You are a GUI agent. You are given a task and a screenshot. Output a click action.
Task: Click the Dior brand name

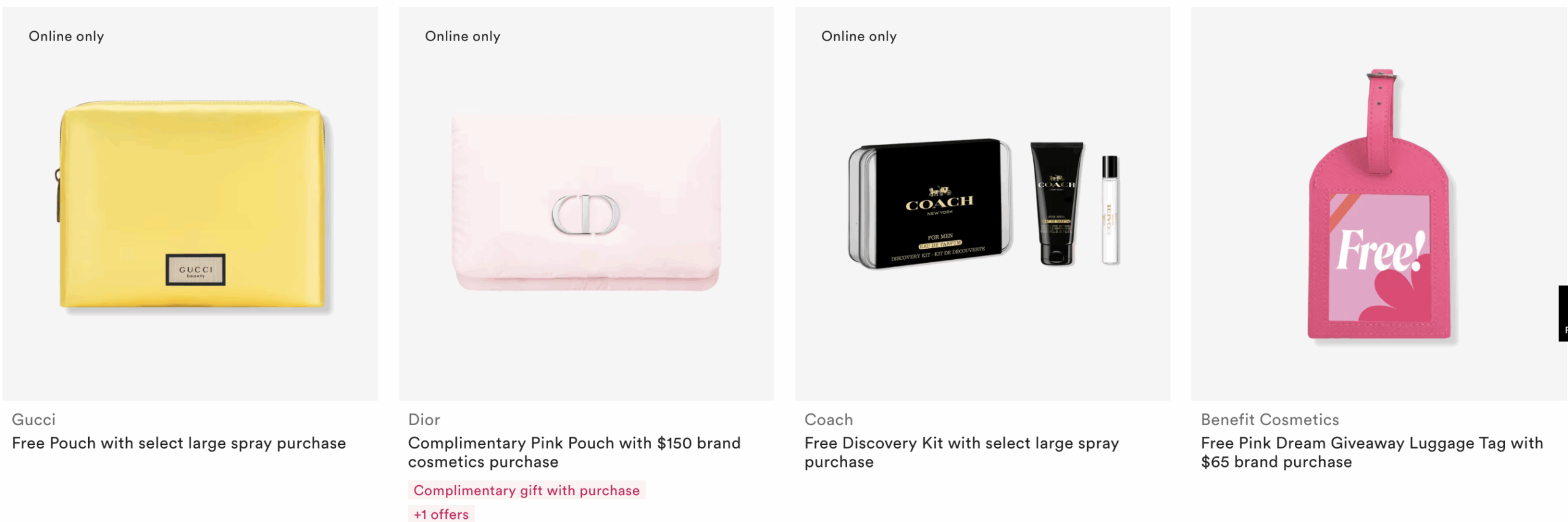(424, 420)
